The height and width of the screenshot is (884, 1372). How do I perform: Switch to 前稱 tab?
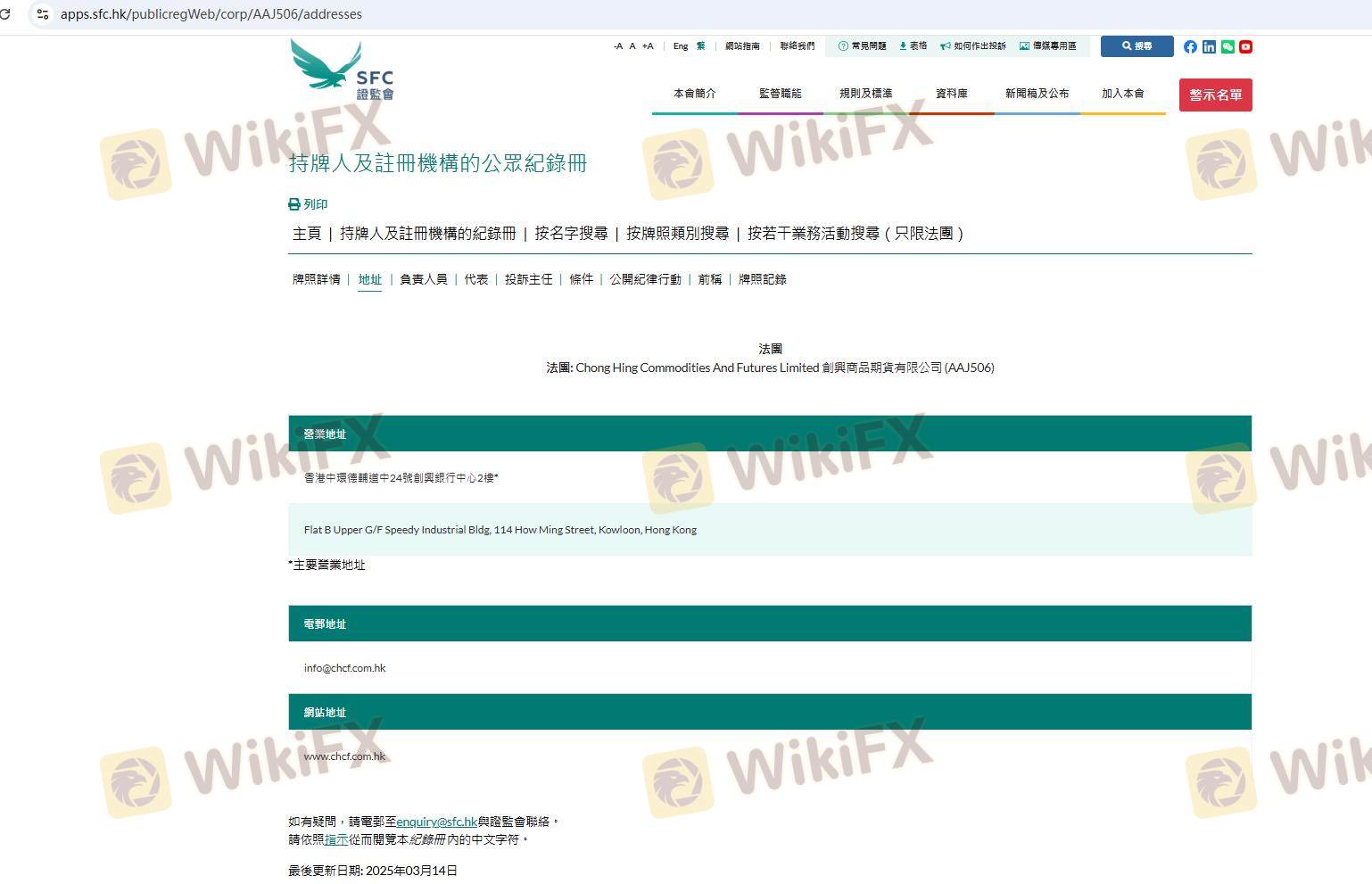coord(710,279)
